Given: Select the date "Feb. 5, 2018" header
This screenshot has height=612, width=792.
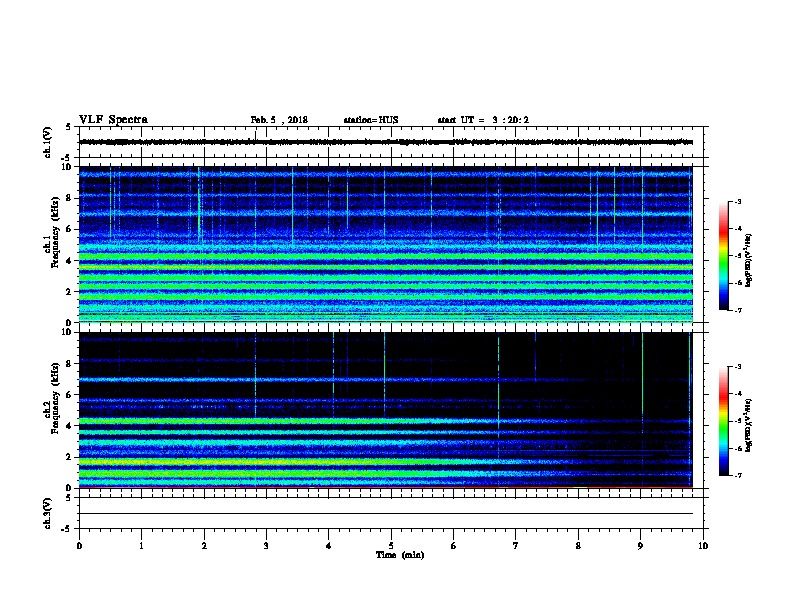Looking at the screenshot, I should (x=279, y=120).
